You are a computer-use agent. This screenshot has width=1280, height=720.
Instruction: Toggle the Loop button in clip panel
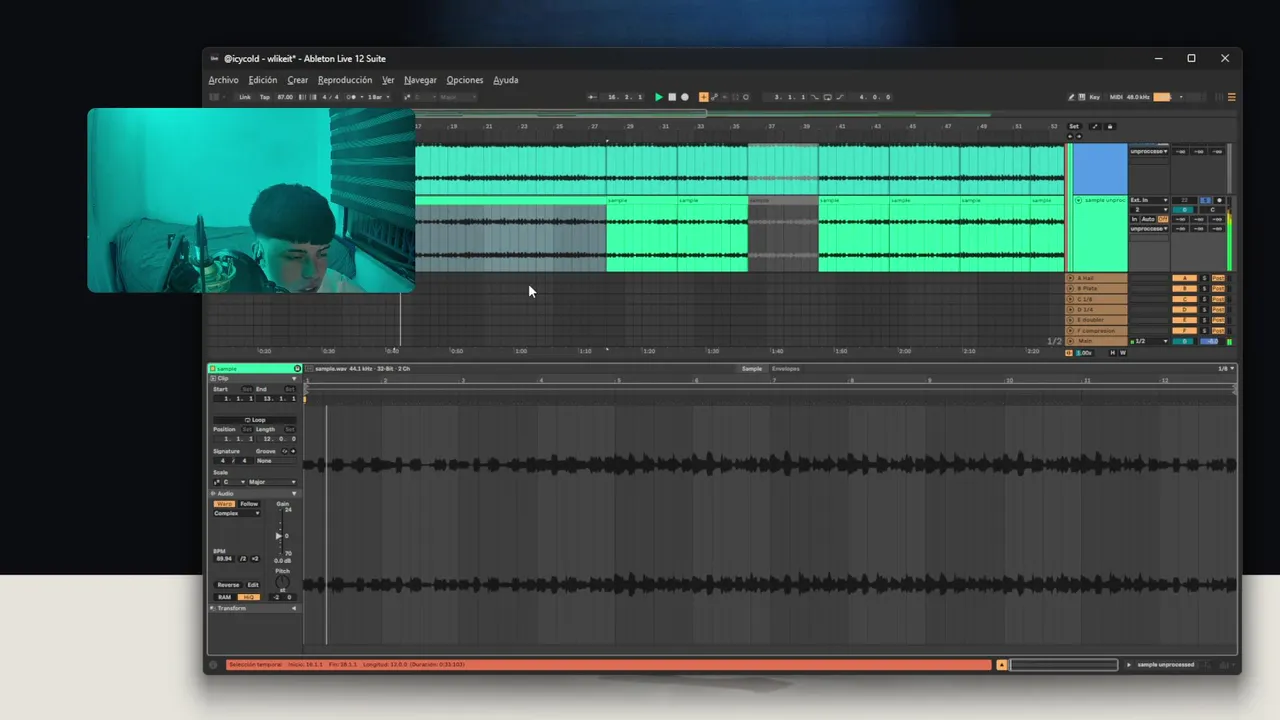point(255,420)
